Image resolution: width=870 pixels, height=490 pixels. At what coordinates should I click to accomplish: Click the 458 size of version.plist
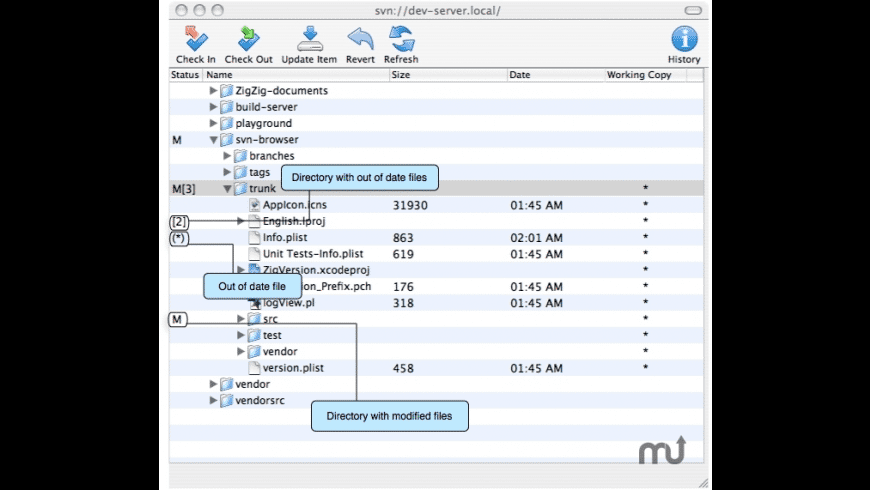(x=403, y=368)
